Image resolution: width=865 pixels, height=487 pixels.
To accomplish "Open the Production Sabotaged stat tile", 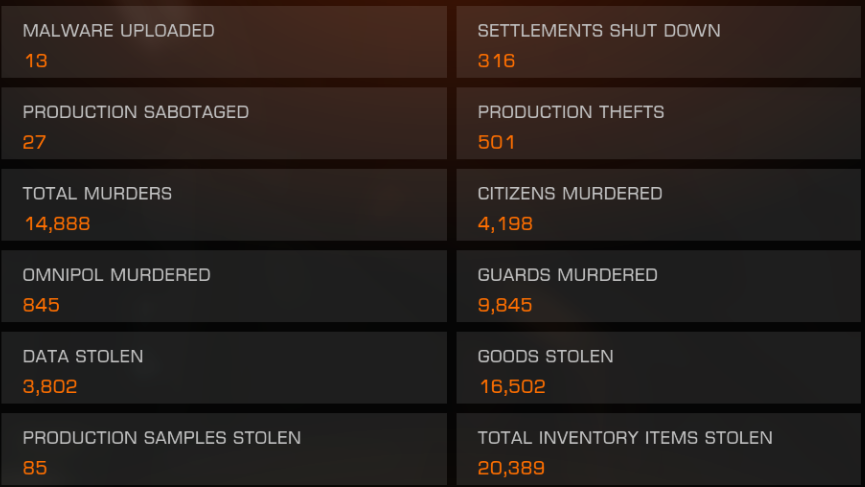I will (x=224, y=123).
